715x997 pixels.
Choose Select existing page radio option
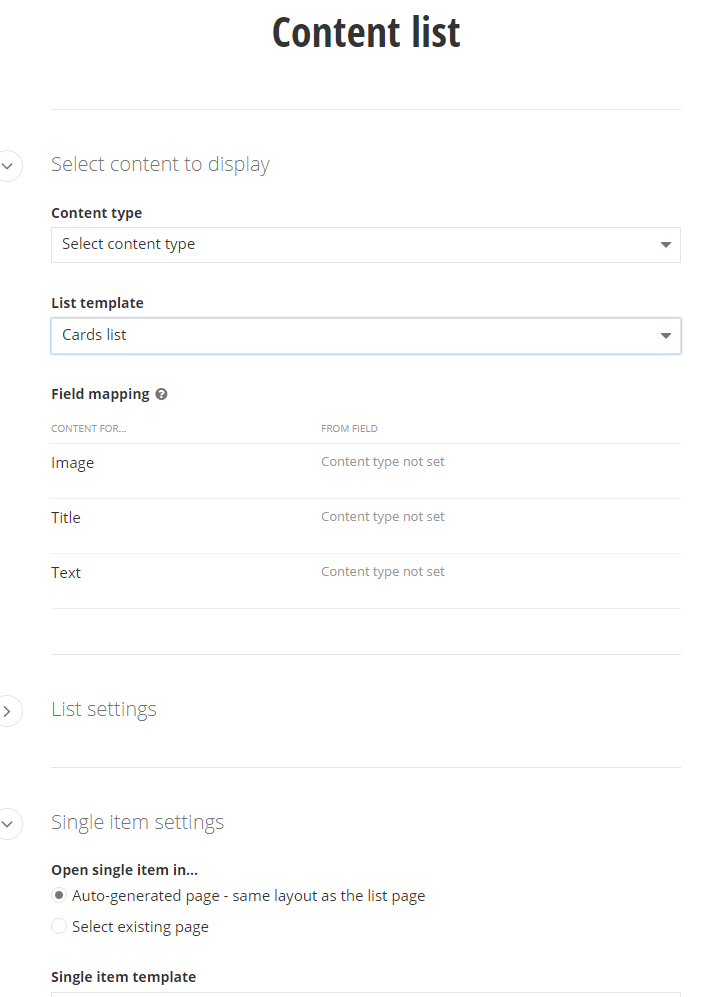pyautogui.click(x=59, y=926)
